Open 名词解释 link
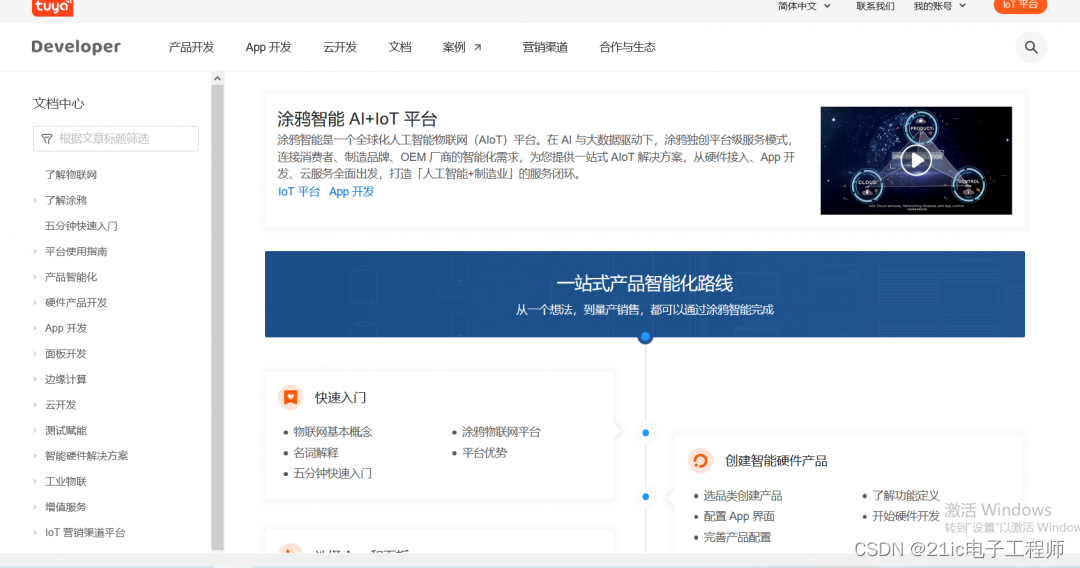Screen dimensions: 1080x568 316,452
